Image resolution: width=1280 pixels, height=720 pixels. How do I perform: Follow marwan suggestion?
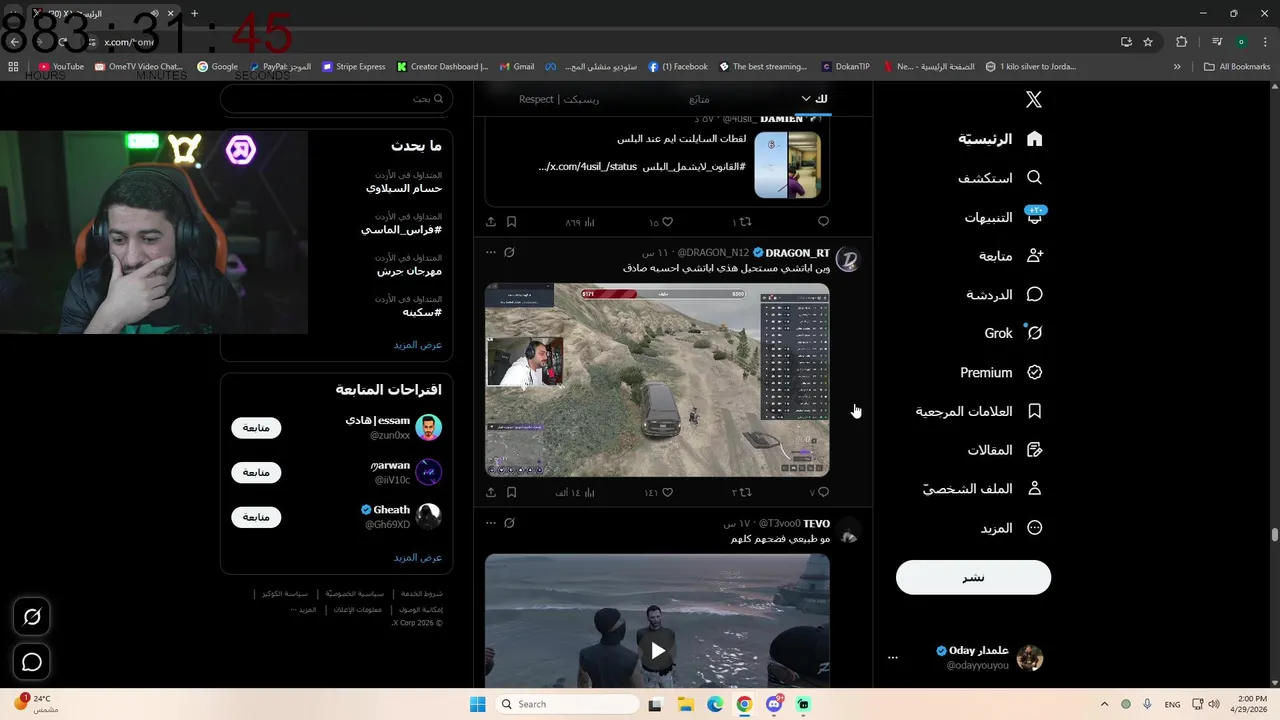256,472
